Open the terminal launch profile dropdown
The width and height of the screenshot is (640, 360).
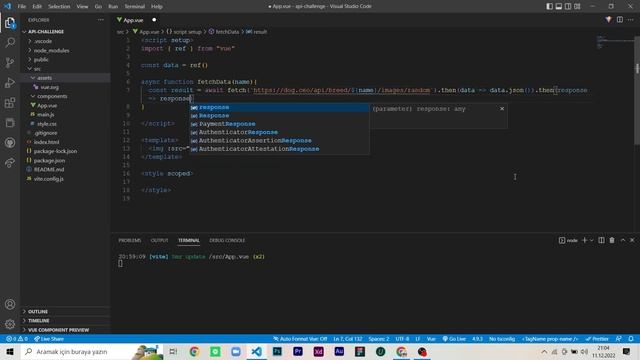[x=591, y=240]
